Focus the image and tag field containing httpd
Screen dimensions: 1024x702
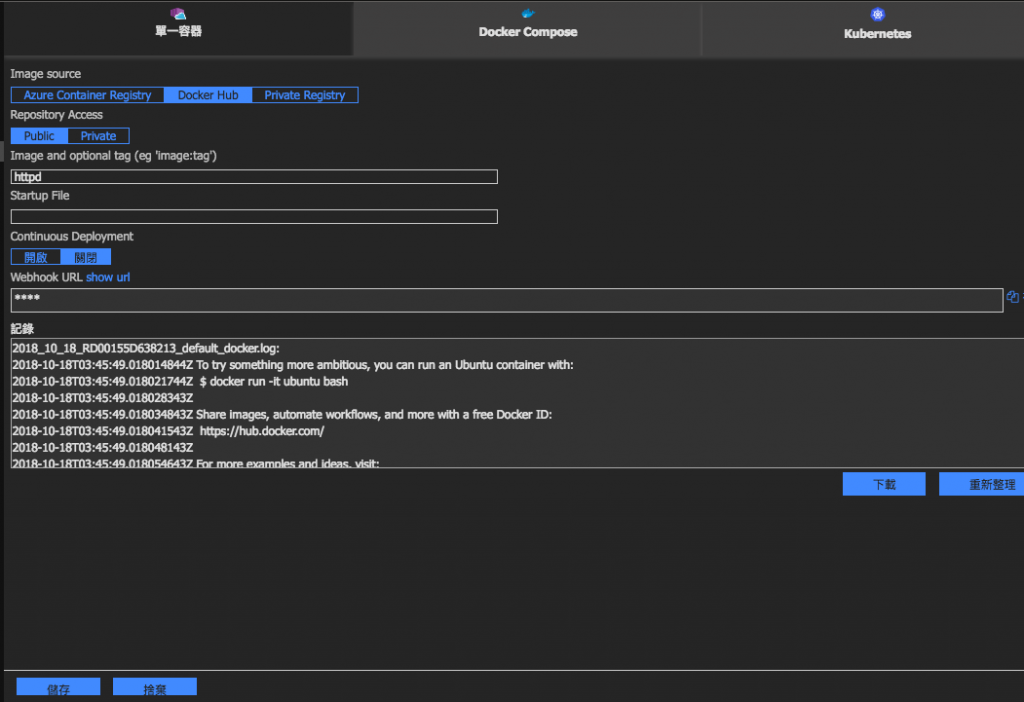[x=254, y=176]
